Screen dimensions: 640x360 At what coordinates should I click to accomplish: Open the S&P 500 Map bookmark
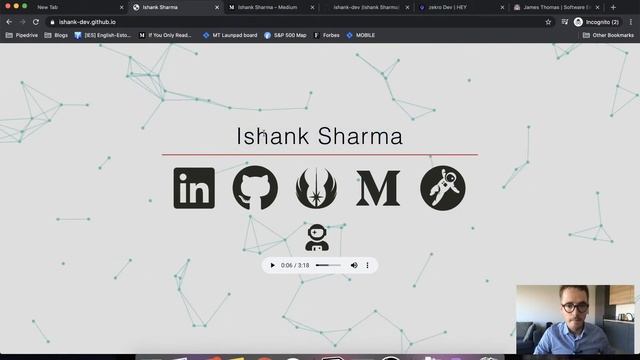[285, 36]
